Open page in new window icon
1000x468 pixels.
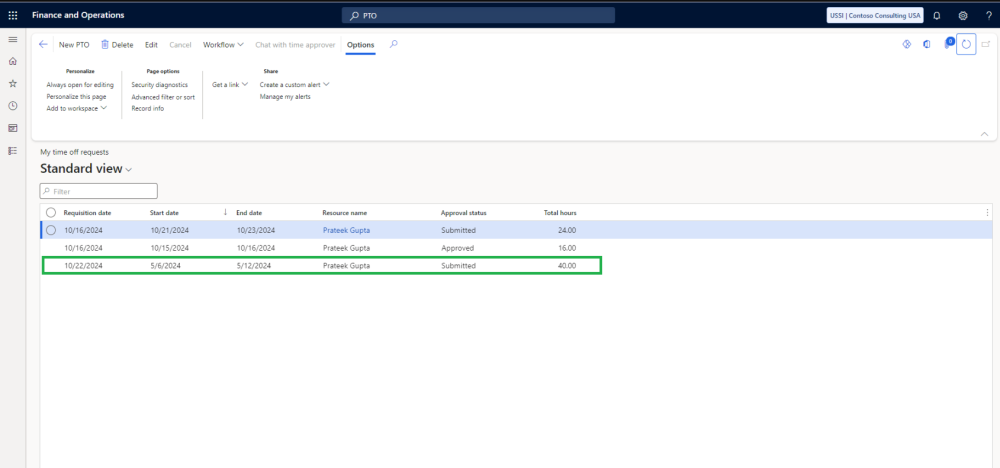coord(986,45)
